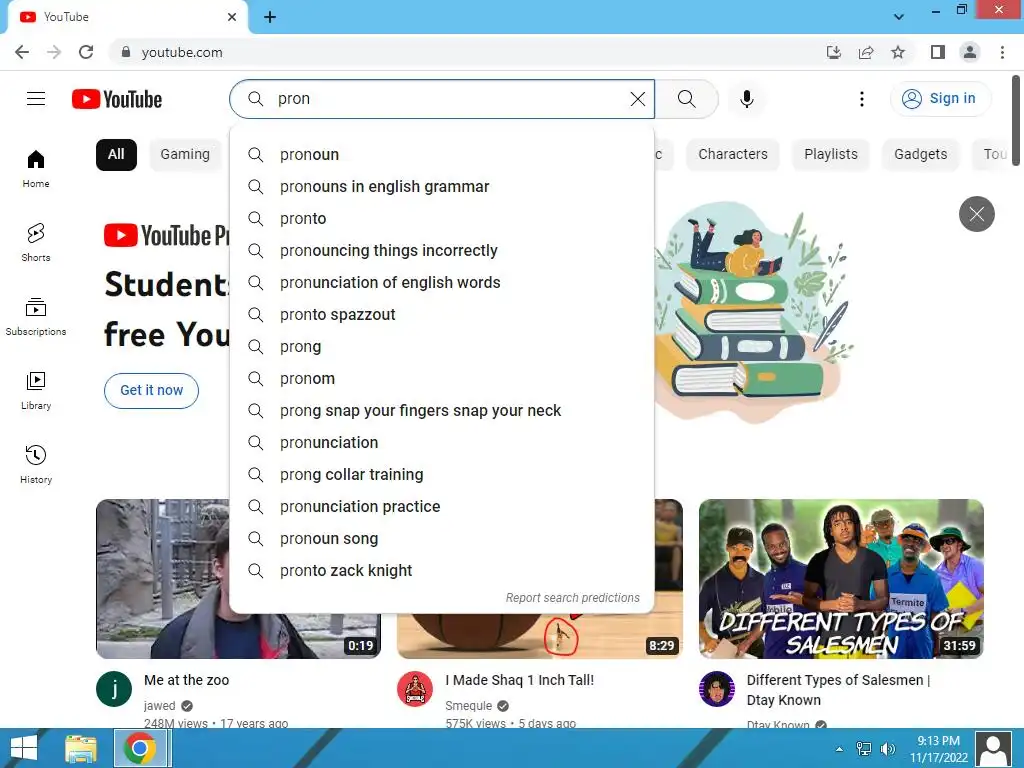The width and height of the screenshot is (1024, 768).
Task: Open the Smequle channel avatar
Action: click(415, 689)
